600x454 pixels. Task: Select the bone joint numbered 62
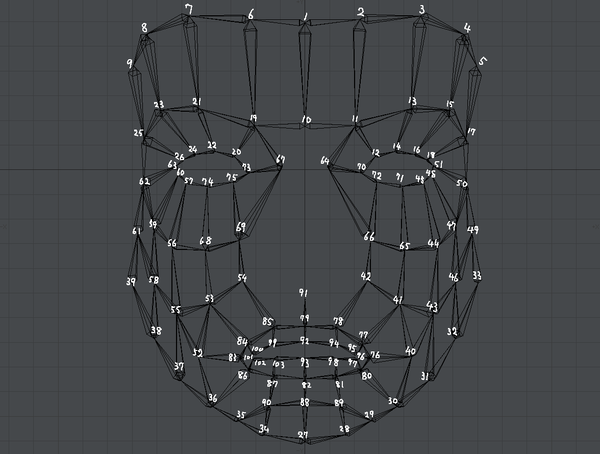tap(145, 181)
